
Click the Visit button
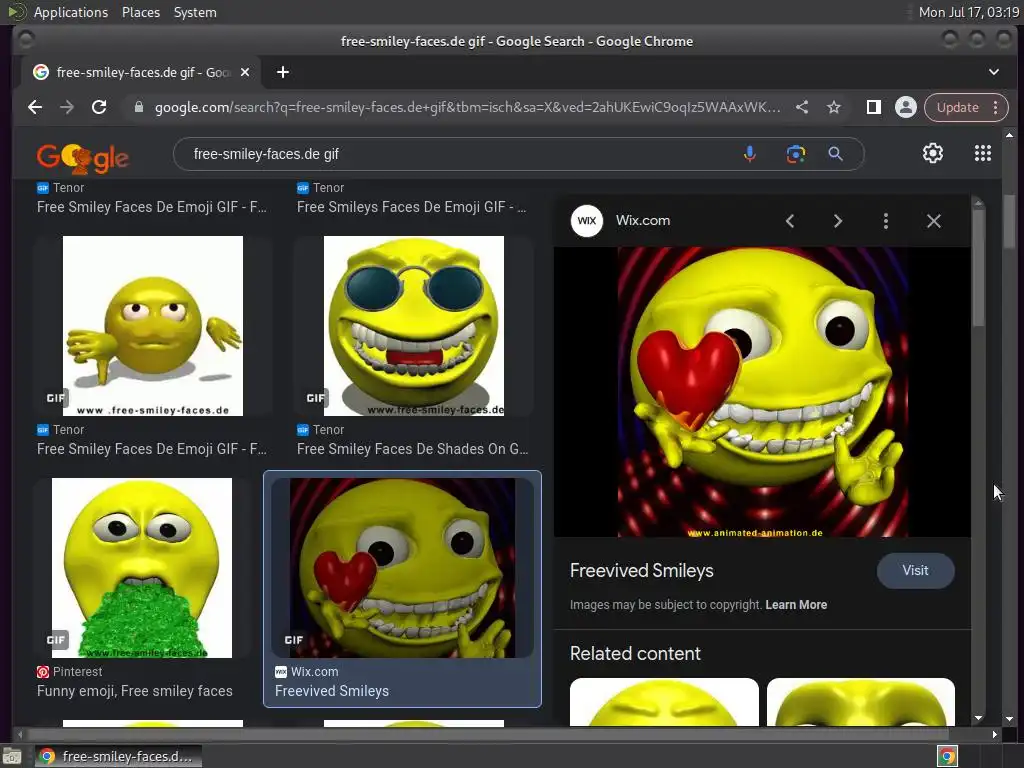(916, 570)
